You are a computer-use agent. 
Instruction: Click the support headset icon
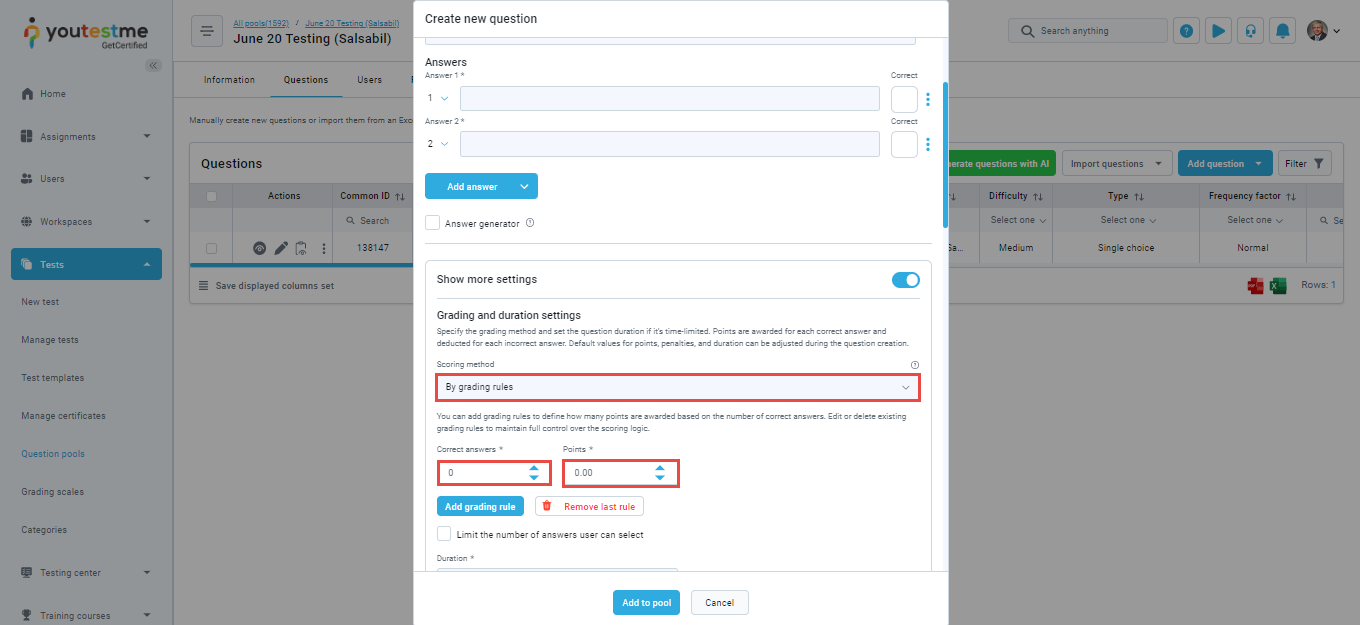pos(1250,31)
